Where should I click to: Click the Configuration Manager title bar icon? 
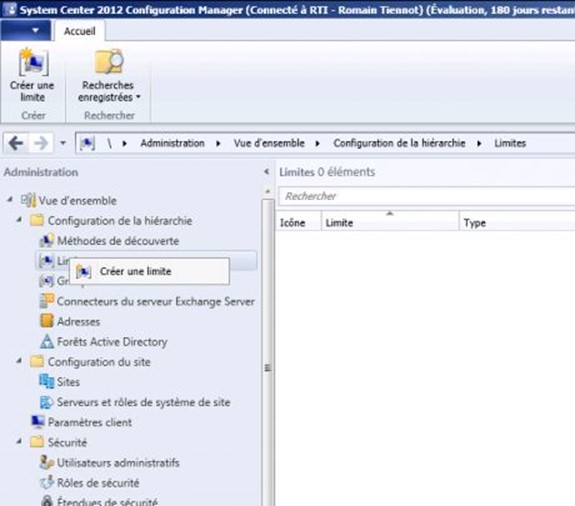tap(10, 9)
